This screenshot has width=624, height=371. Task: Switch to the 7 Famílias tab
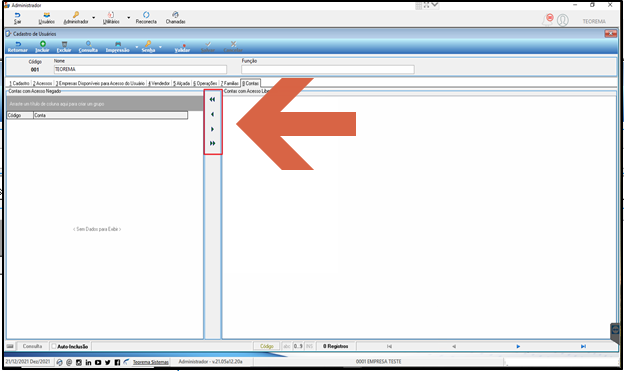[x=230, y=83]
